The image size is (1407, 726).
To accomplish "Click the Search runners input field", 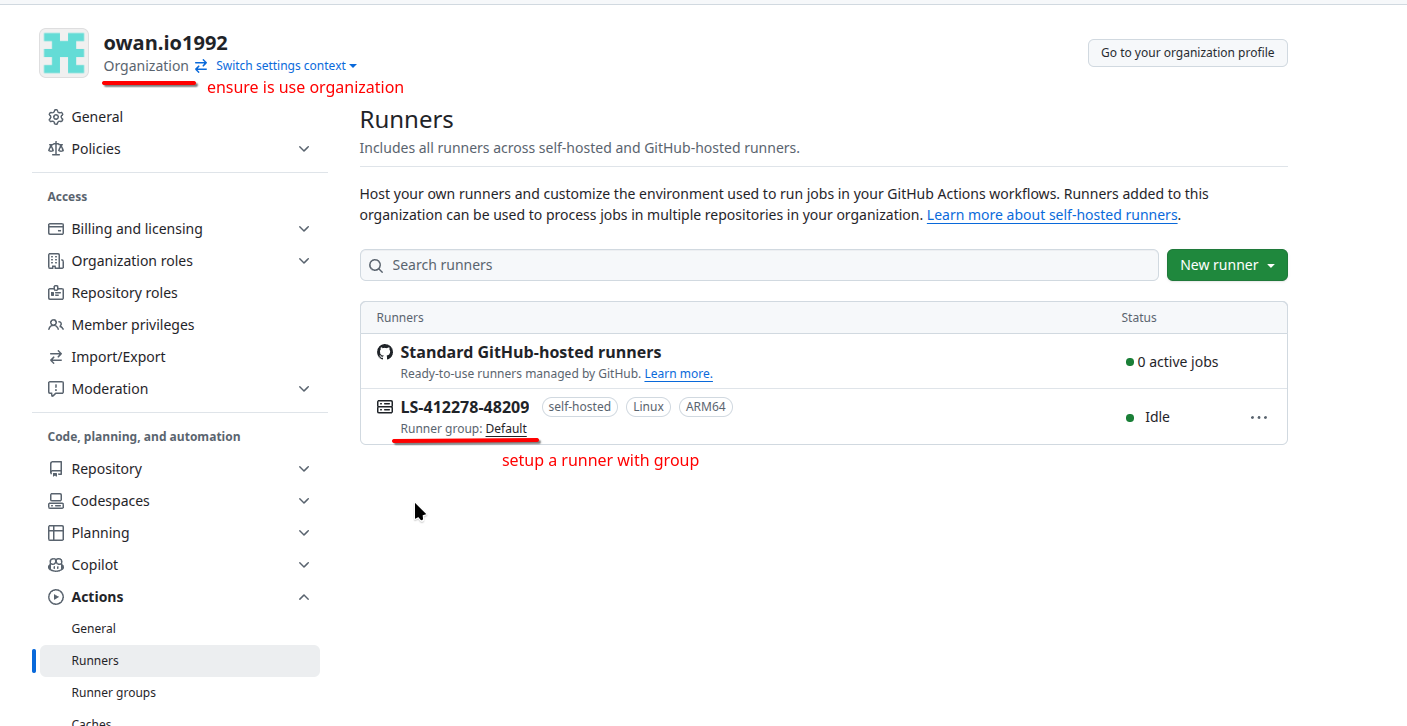I will (759, 265).
